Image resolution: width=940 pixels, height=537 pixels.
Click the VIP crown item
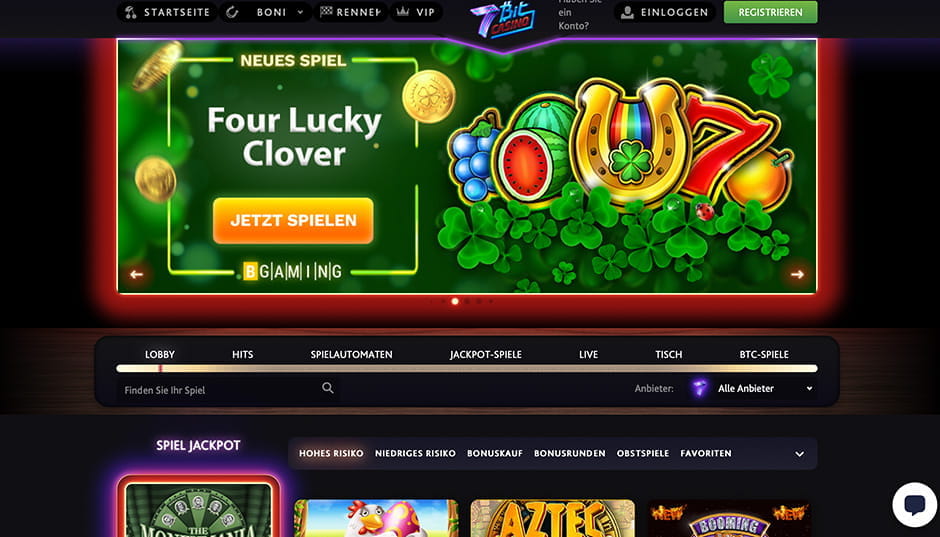(417, 12)
